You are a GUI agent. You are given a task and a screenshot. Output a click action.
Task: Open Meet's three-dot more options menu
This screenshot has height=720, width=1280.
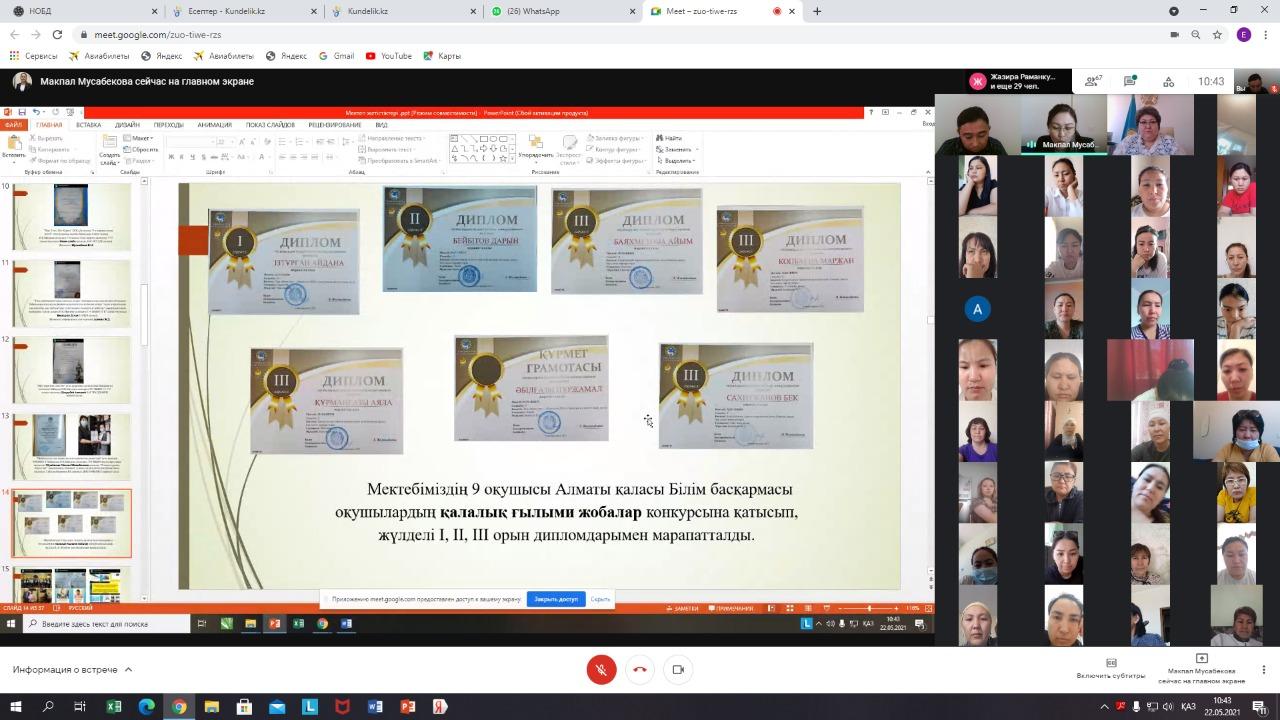1264,669
